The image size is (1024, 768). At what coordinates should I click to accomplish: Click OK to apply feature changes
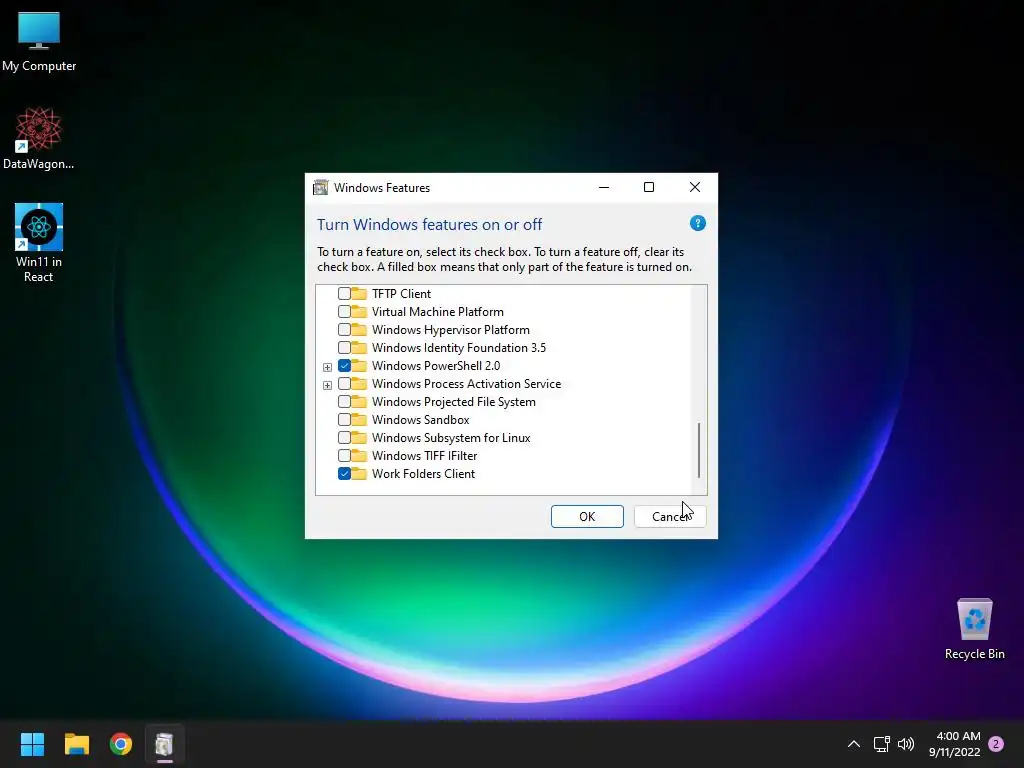[587, 516]
